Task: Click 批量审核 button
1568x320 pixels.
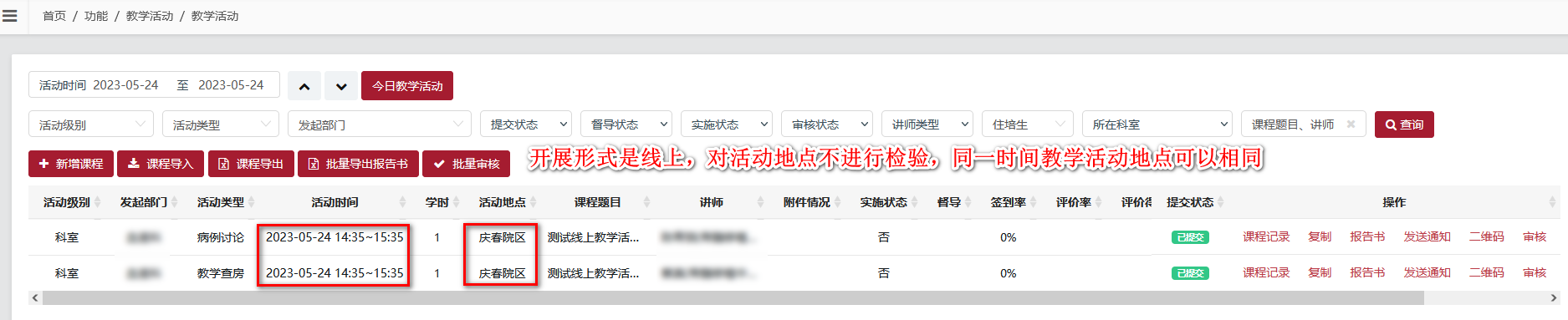Action: tap(467, 164)
